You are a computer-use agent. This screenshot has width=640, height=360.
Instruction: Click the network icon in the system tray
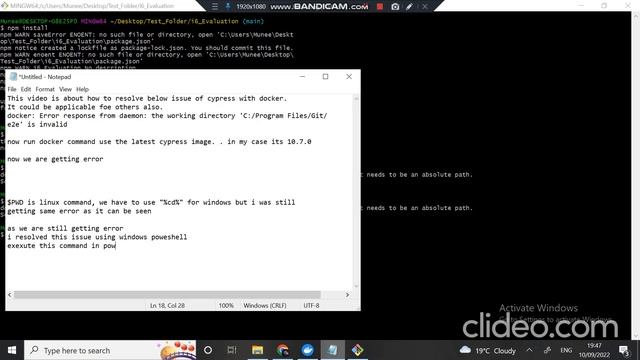[x=547, y=350]
